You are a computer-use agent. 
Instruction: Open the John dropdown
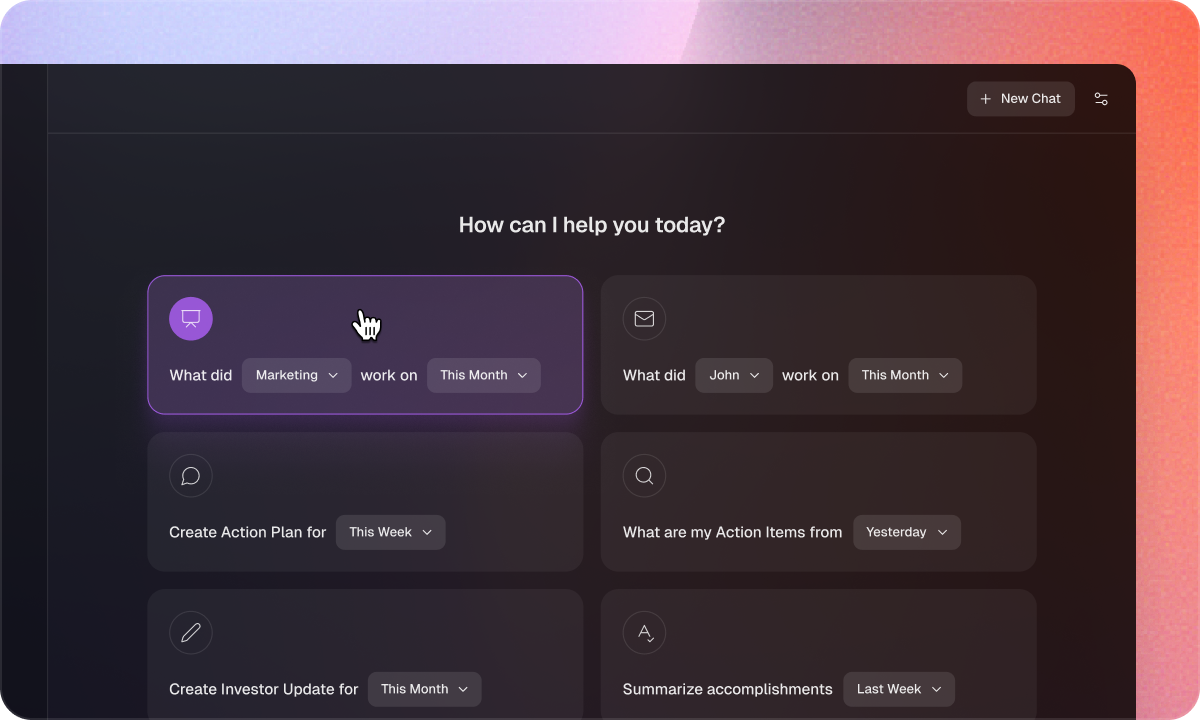click(x=734, y=375)
